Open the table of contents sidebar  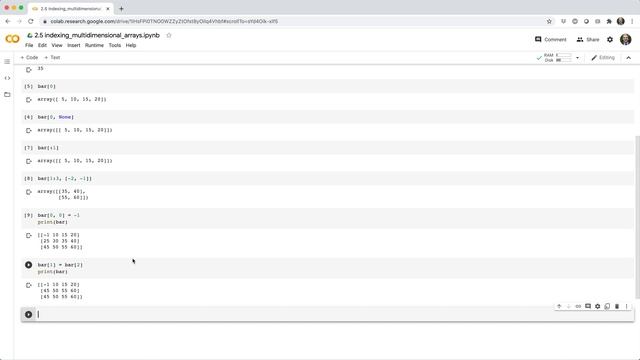coord(7,62)
